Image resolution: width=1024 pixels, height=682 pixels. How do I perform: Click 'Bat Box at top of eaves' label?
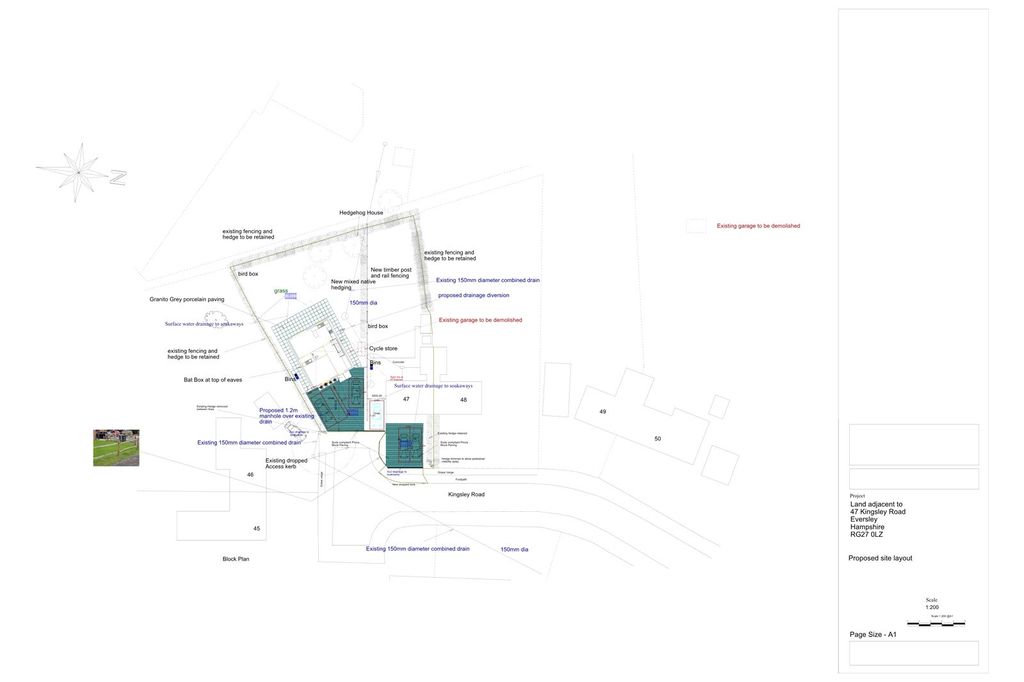[x=213, y=380]
